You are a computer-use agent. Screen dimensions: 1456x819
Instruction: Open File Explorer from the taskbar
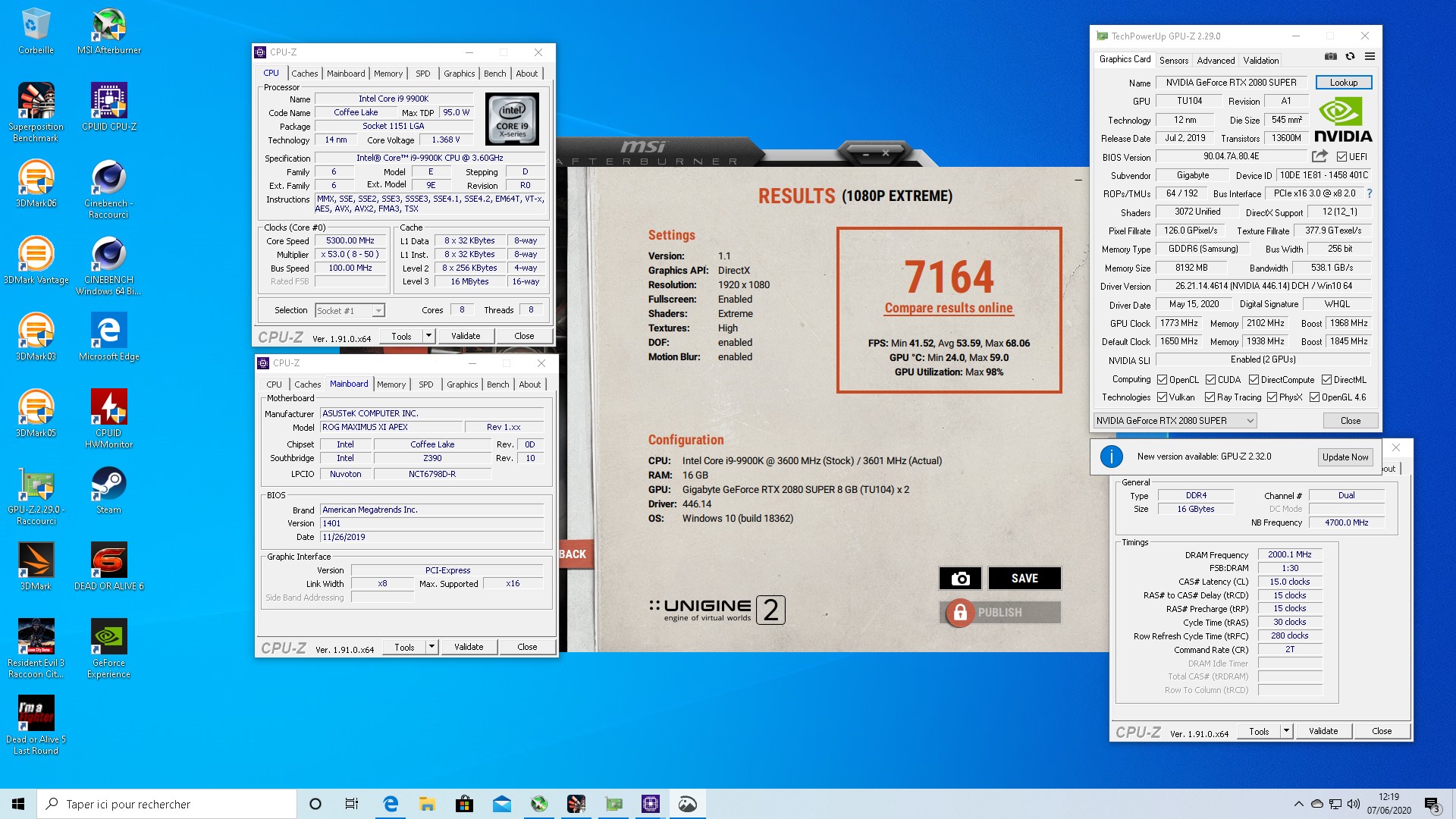[x=427, y=804]
